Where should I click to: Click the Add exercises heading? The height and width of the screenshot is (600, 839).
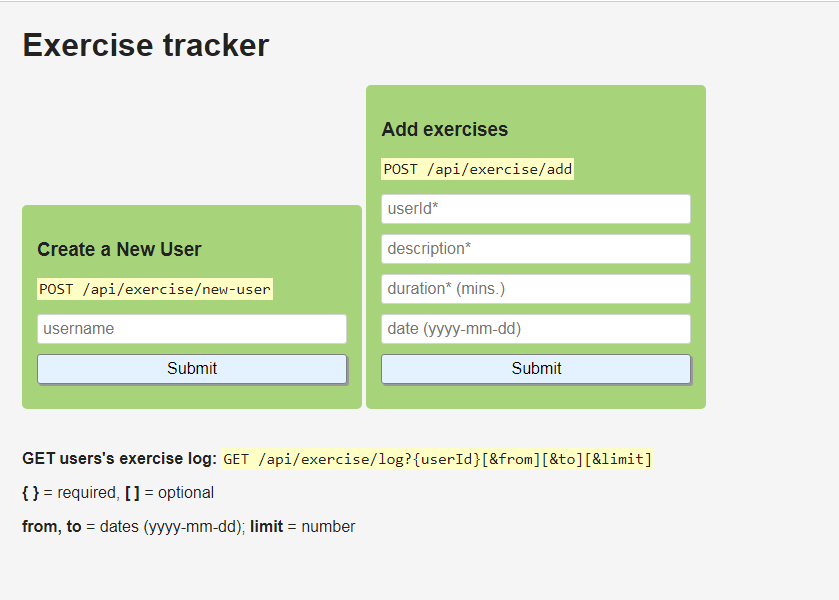click(444, 129)
